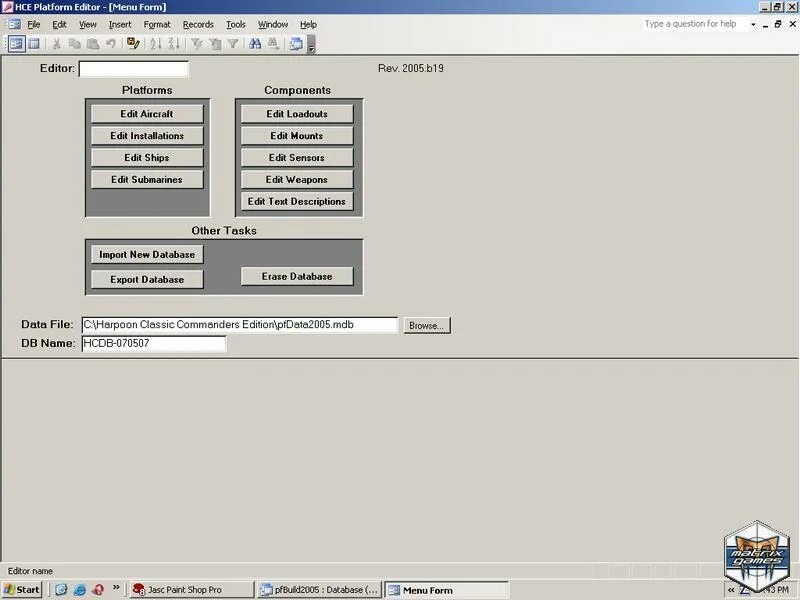The image size is (800, 600).
Task: Click the Rev. 2005.b19 text
Action: tap(411, 68)
